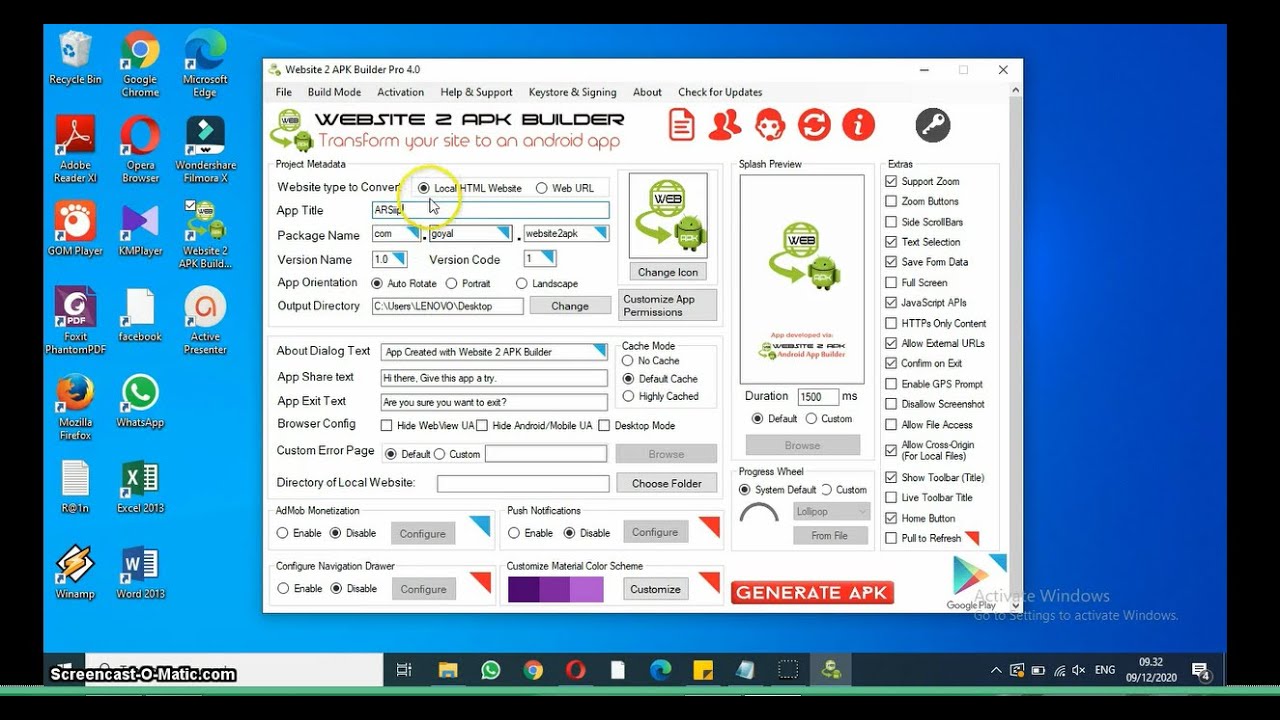Select the Active Presenter desktop icon
This screenshot has height=720, width=1280.
pyautogui.click(x=205, y=321)
